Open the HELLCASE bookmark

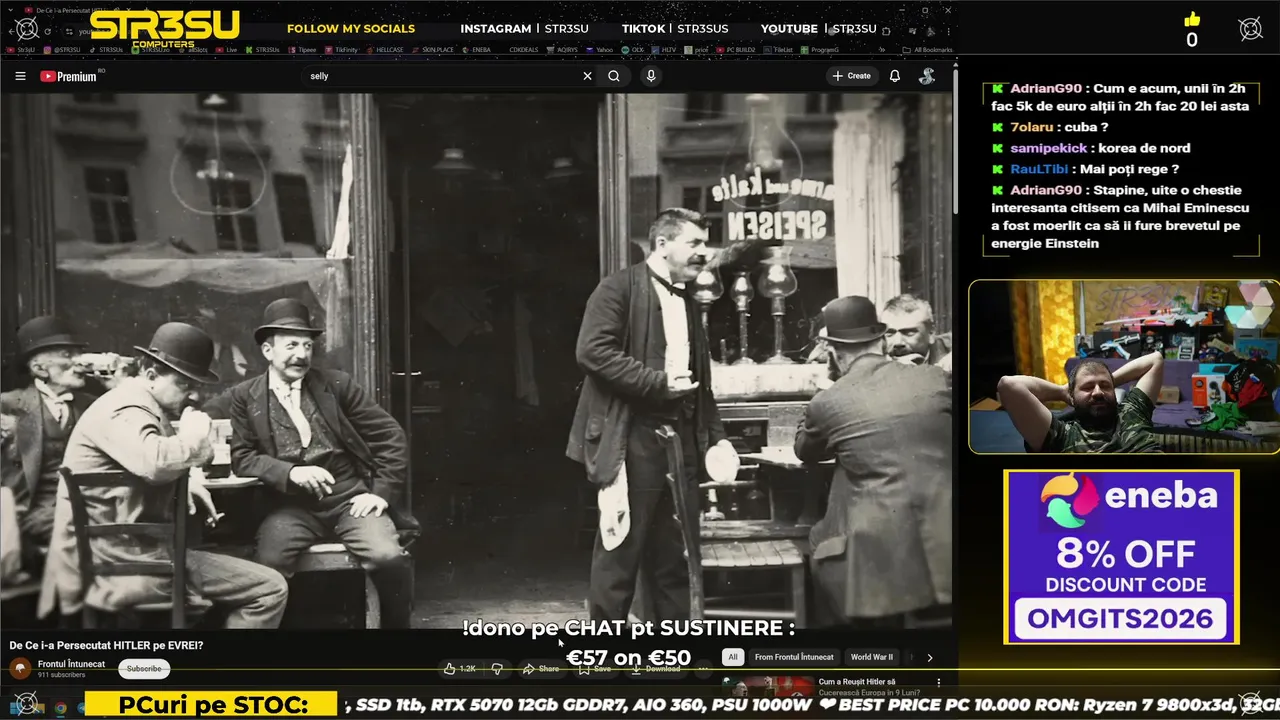pyautogui.click(x=384, y=49)
